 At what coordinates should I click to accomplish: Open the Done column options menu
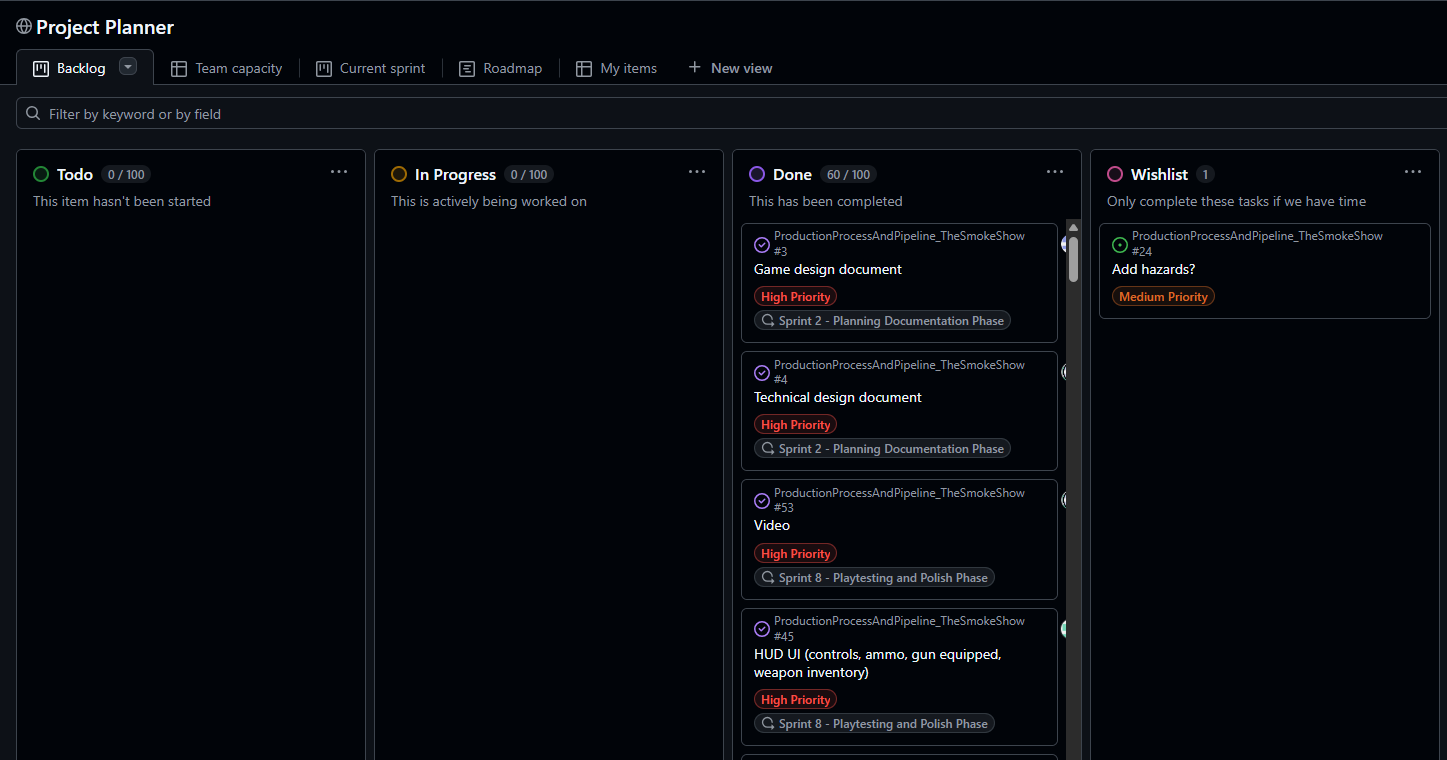click(x=1055, y=172)
